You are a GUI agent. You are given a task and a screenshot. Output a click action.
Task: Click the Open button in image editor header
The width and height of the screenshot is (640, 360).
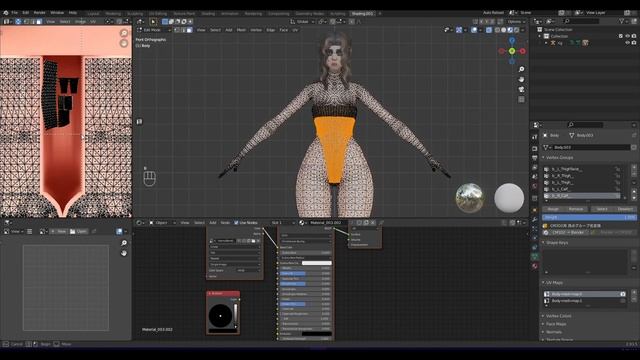pos(78,231)
